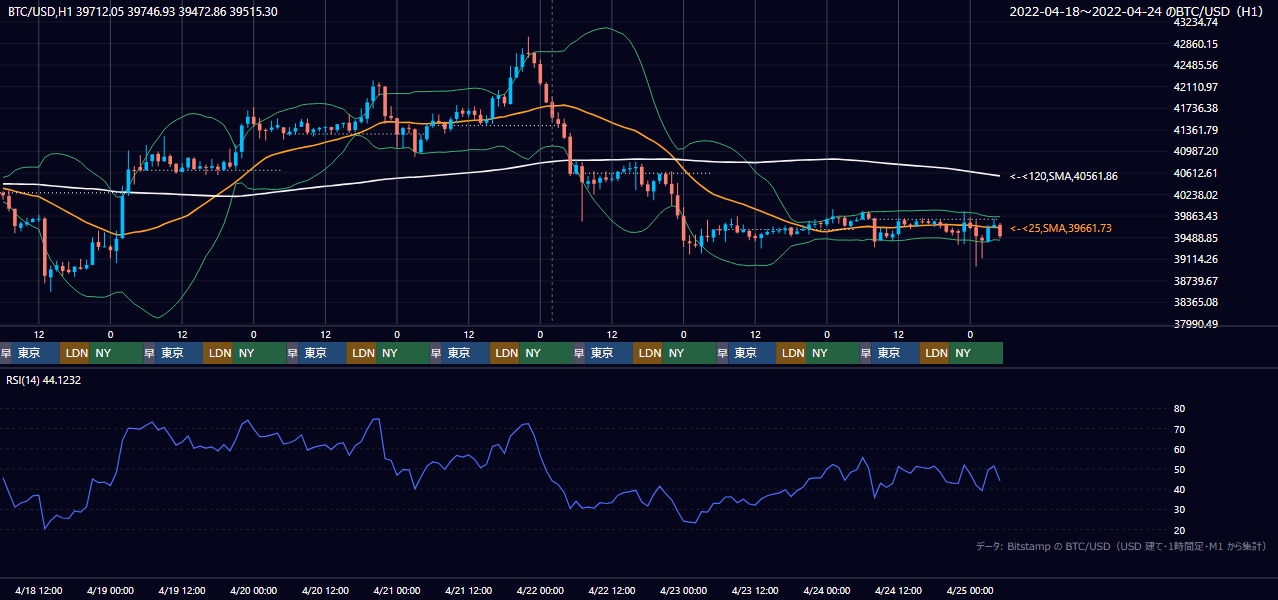Click the 4/21 12:00 date label
This screenshot has width=1278, height=600.
pos(469,590)
